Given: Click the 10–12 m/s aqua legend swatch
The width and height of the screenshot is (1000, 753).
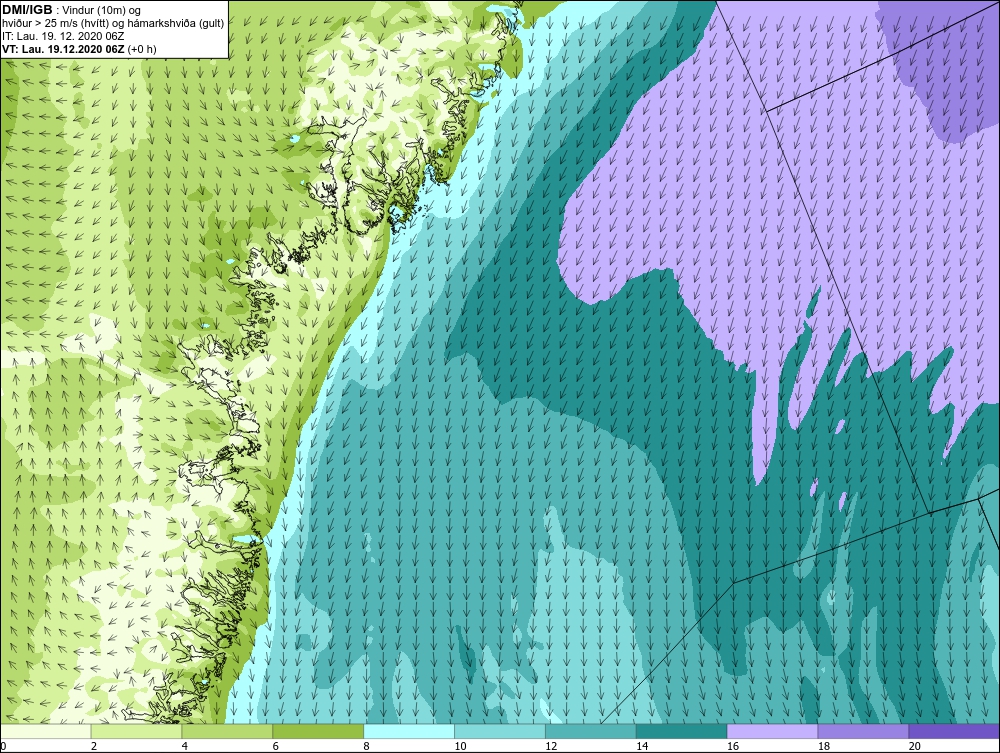Looking at the screenshot, I should (500, 731).
